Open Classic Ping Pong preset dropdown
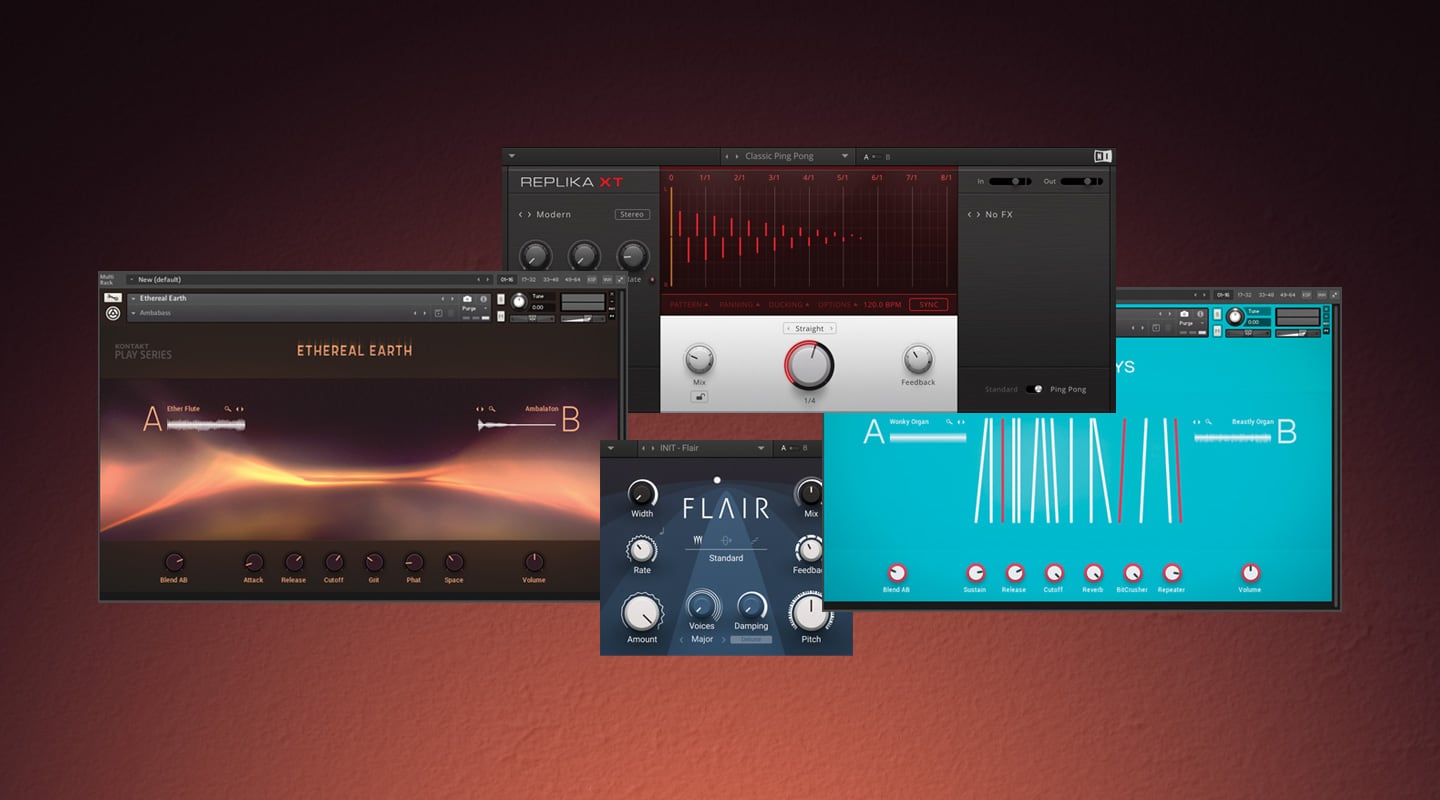Screen dimensions: 1440x800 pos(844,156)
